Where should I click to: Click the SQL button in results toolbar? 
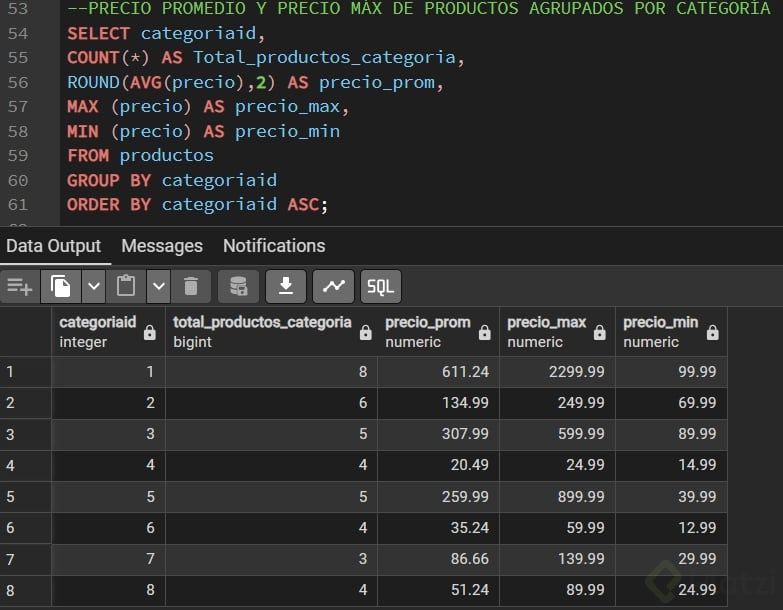pyautogui.click(x=380, y=287)
